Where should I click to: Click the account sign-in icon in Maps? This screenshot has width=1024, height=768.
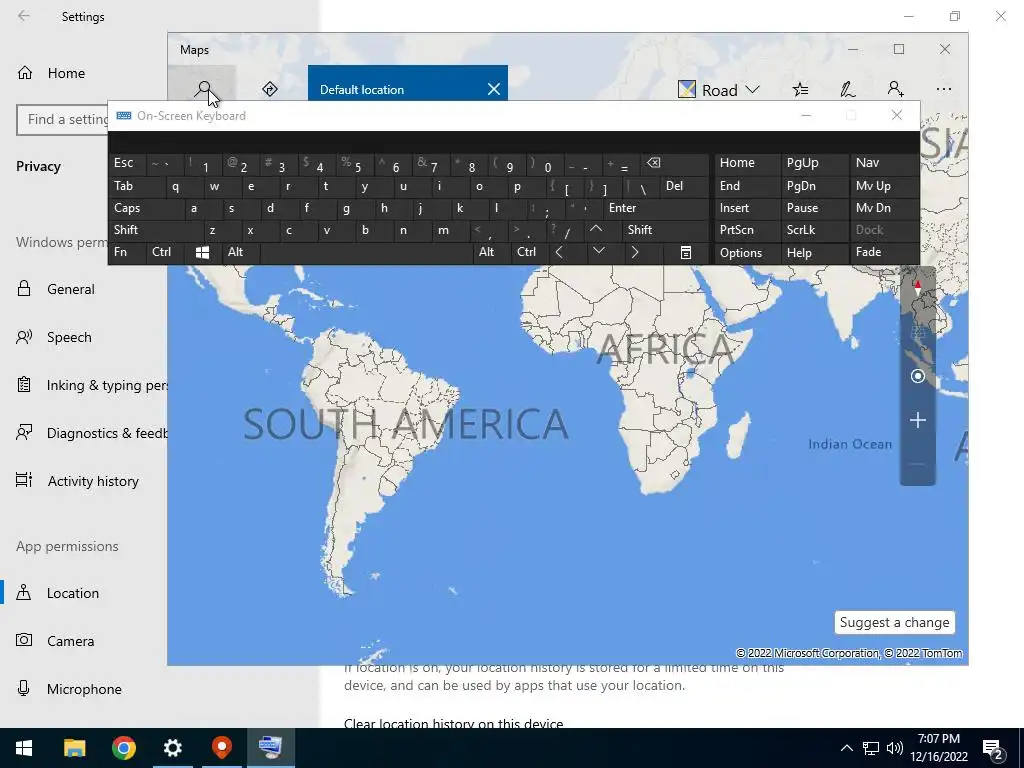(x=895, y=89)
